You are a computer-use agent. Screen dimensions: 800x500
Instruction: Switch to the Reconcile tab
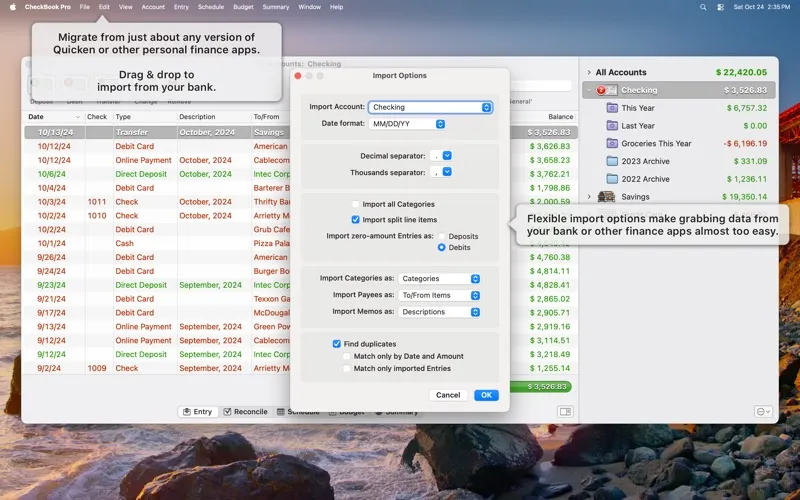click(x=245, y=412)
